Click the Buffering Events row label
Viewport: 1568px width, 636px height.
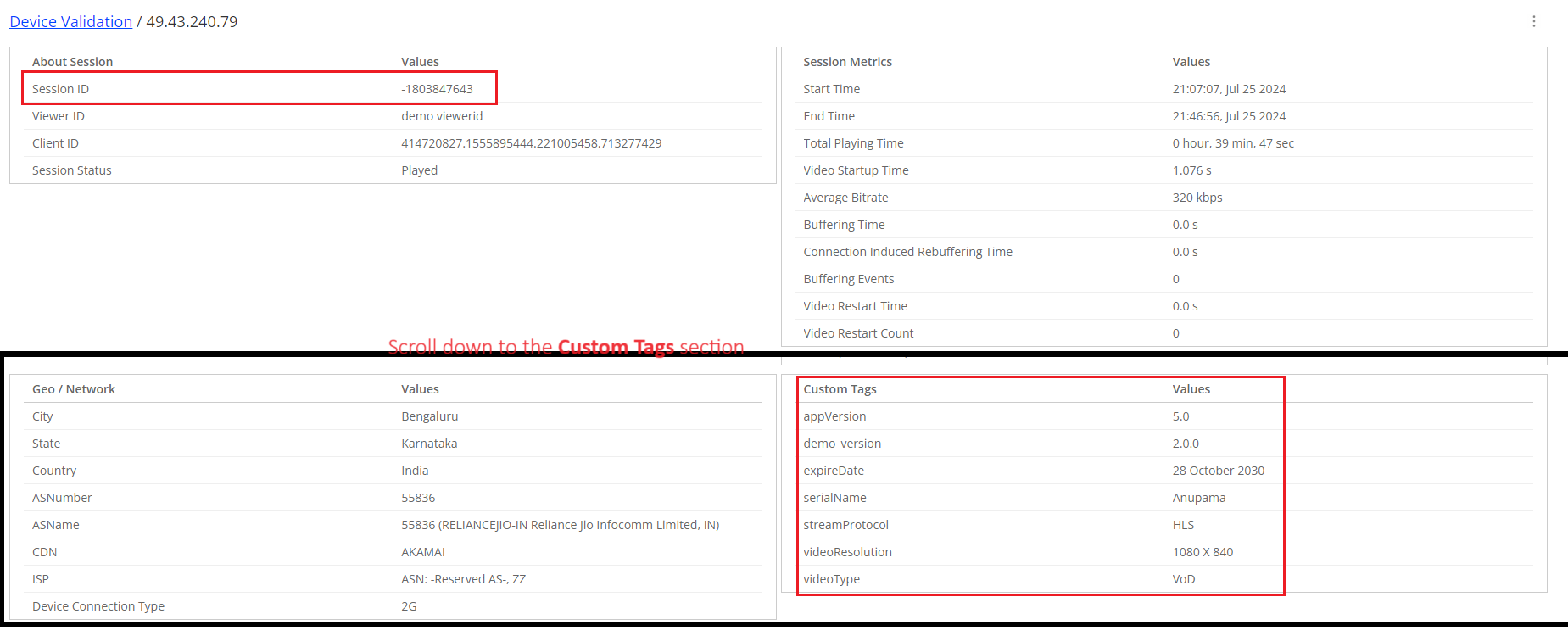[x=848, y=279]
